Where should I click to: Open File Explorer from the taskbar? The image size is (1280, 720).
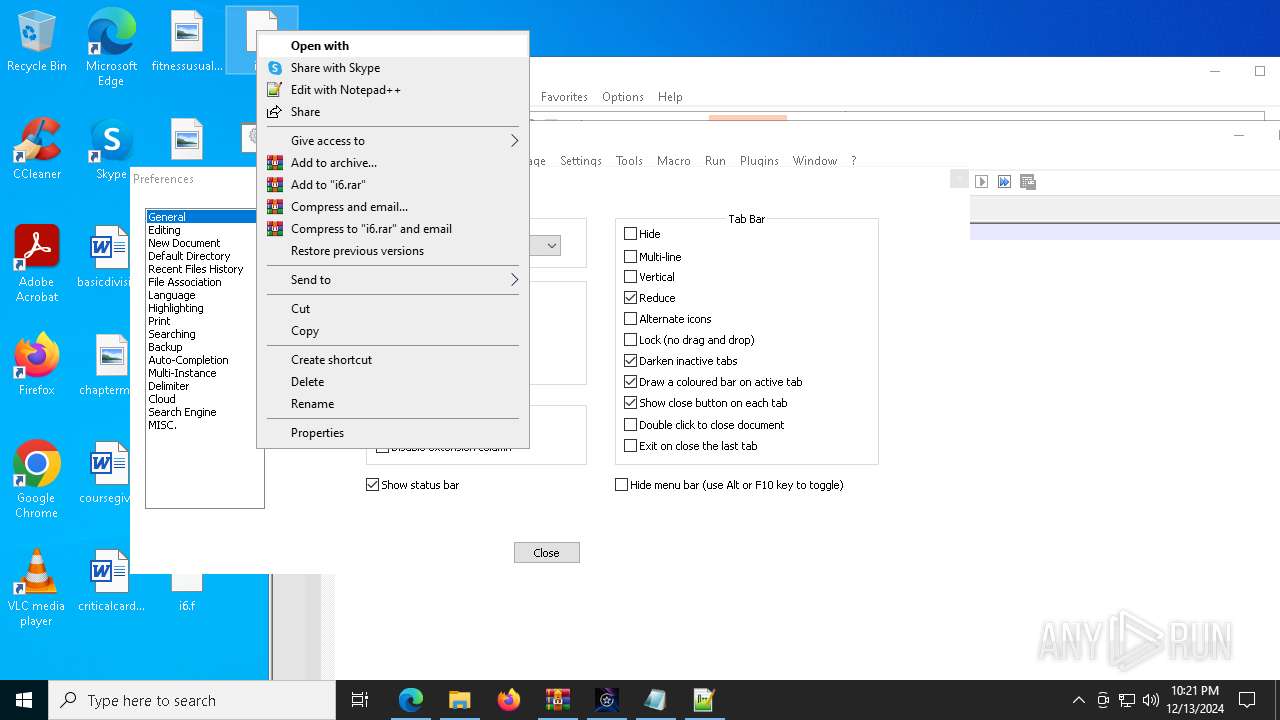[x=459, y=700]
